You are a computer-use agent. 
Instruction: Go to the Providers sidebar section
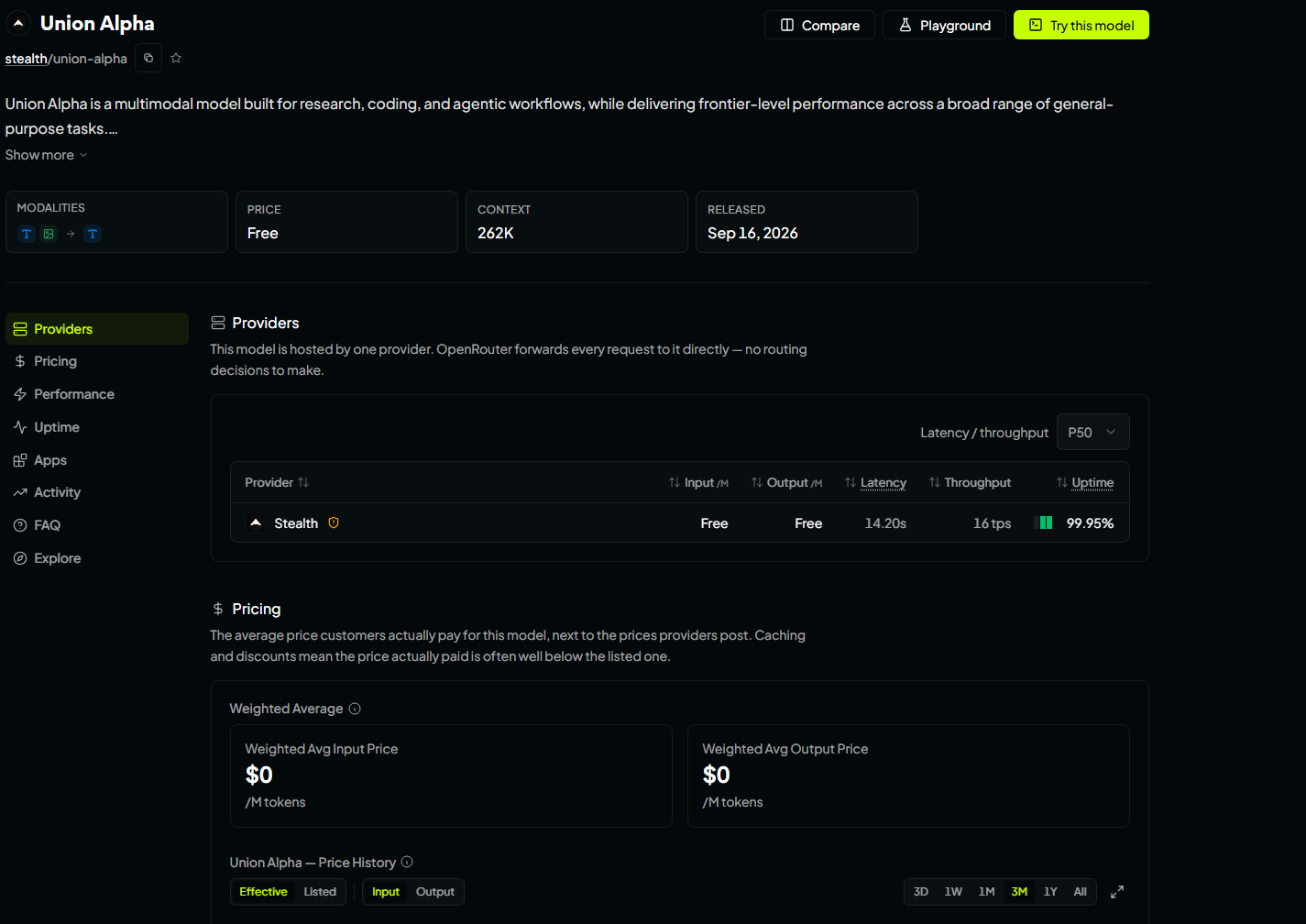click(x=97, y=329)
